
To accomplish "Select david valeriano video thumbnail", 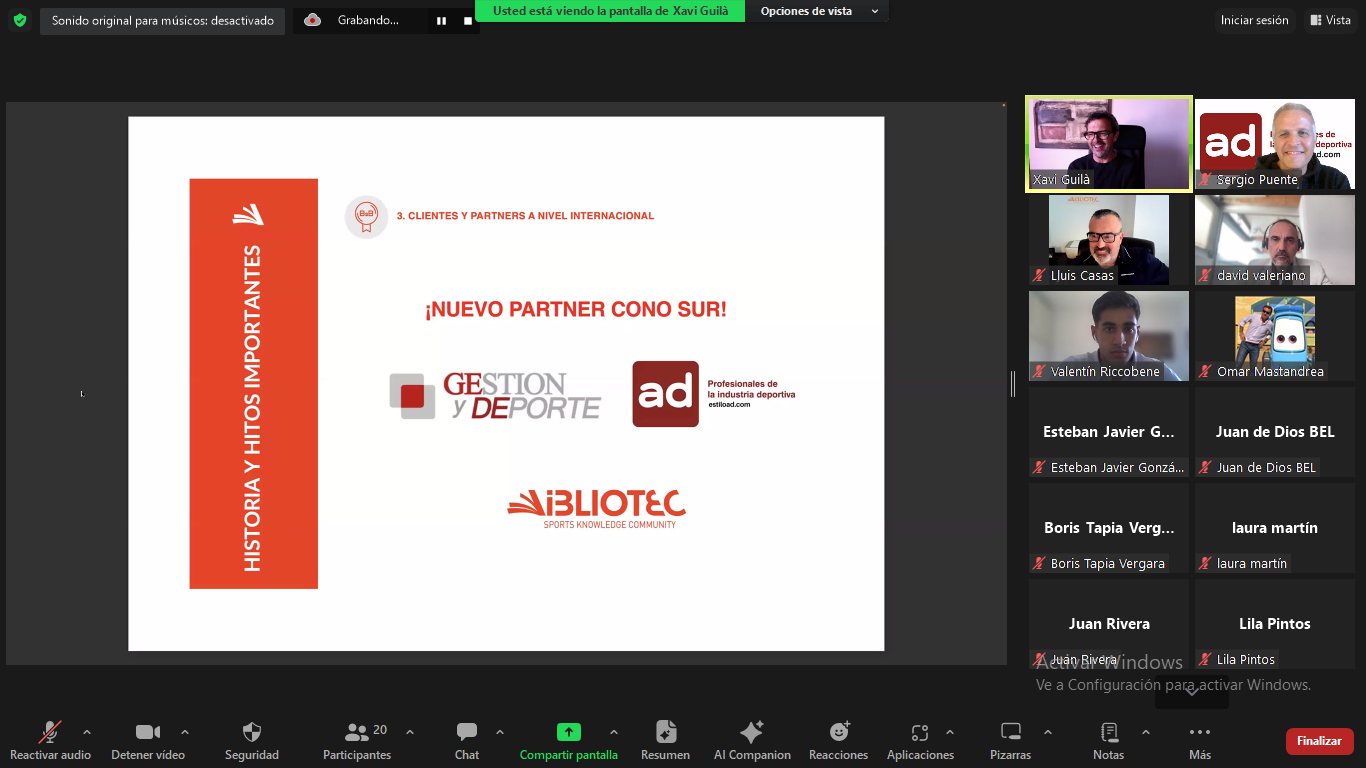I will [1275, 240].
